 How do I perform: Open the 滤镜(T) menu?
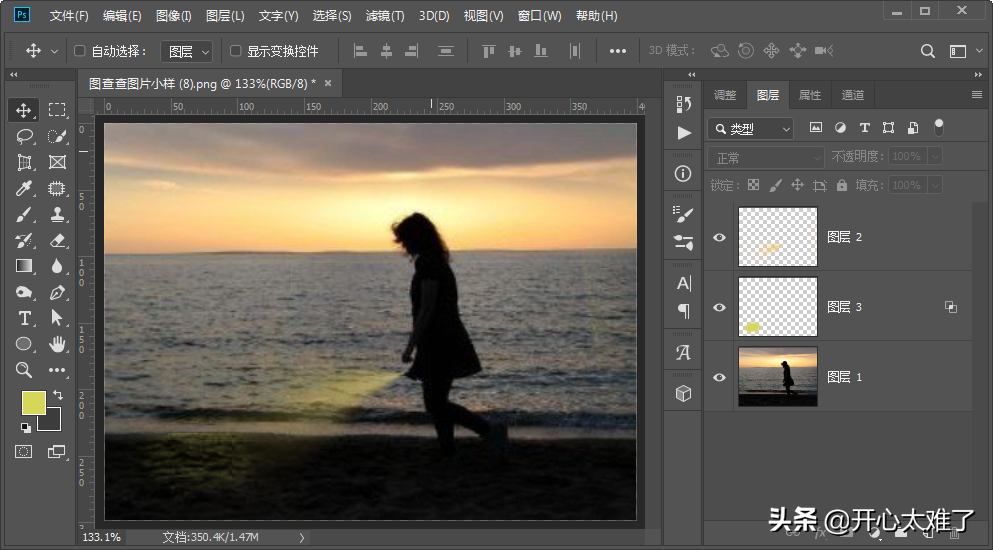[x=385, y=16]
